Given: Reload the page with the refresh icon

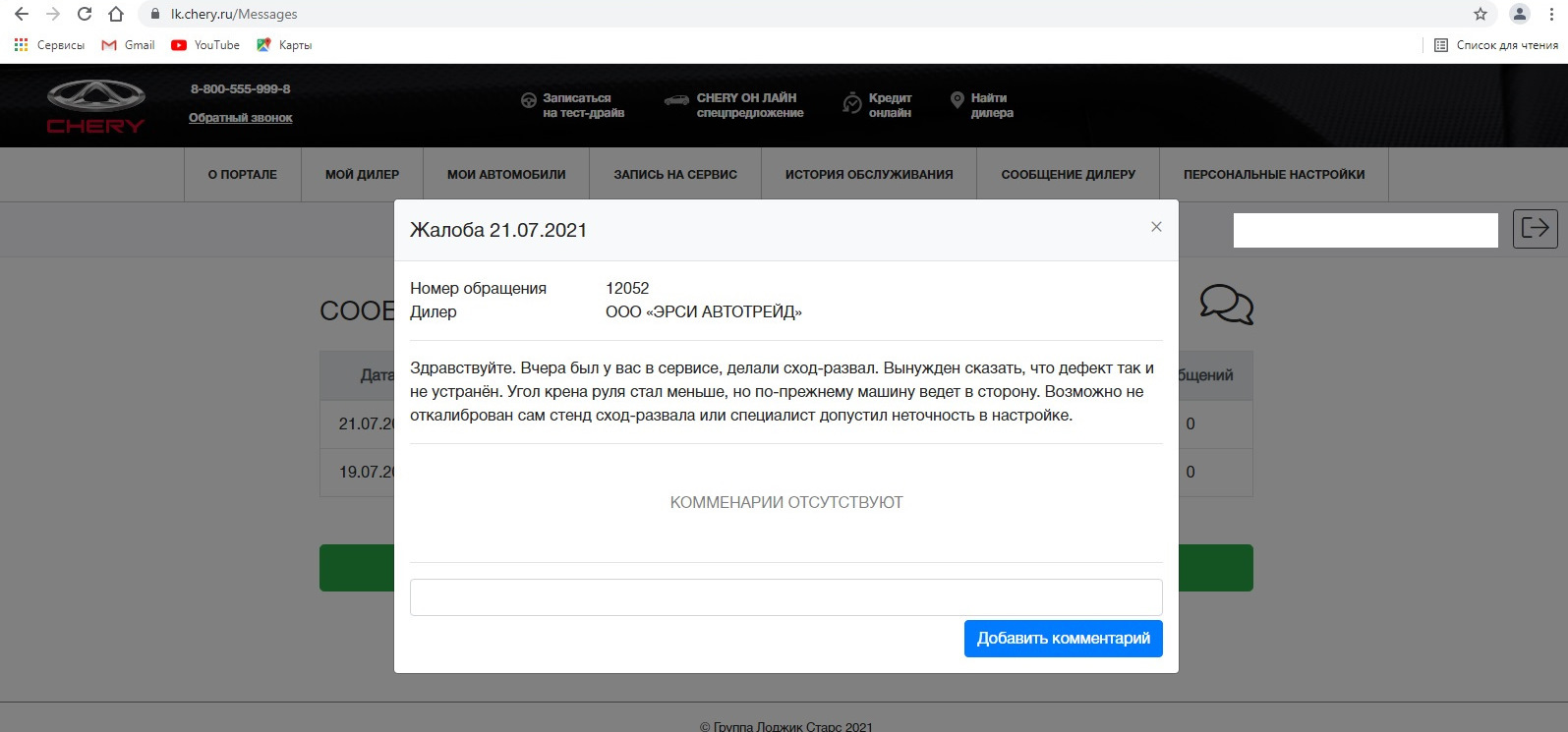Looking at the screenshot, I should 85,14.
